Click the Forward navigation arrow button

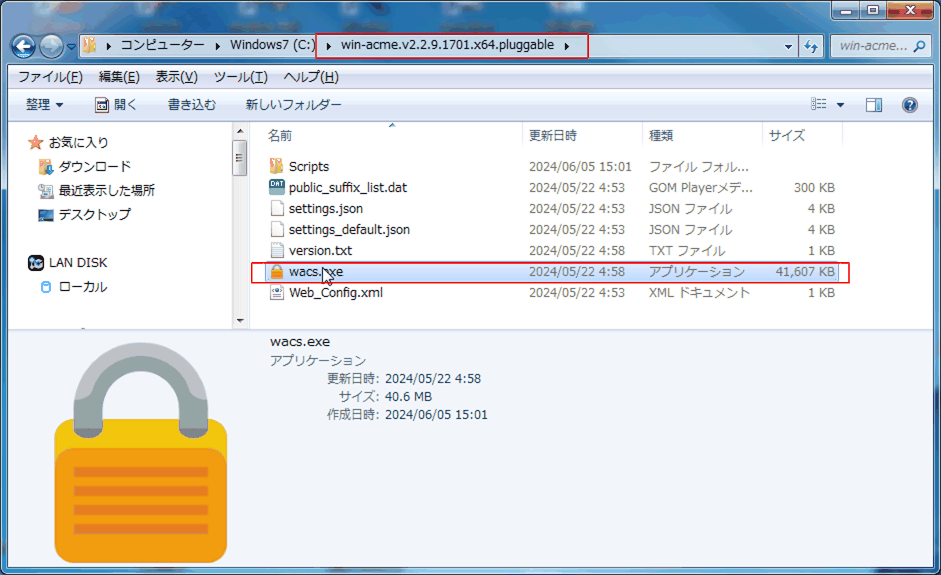[x=51, y=46]
